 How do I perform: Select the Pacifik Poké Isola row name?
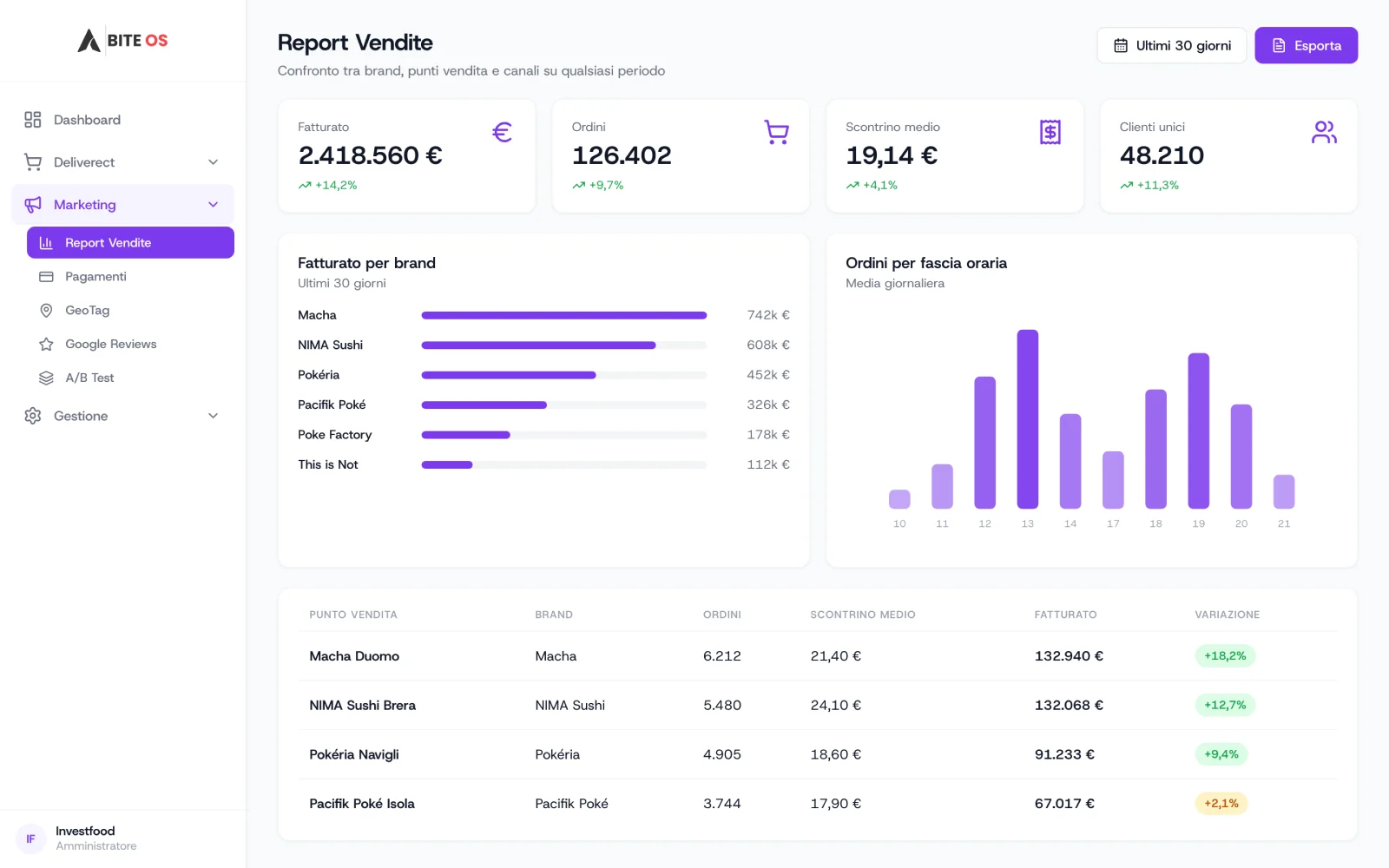[x=362, y=804]
